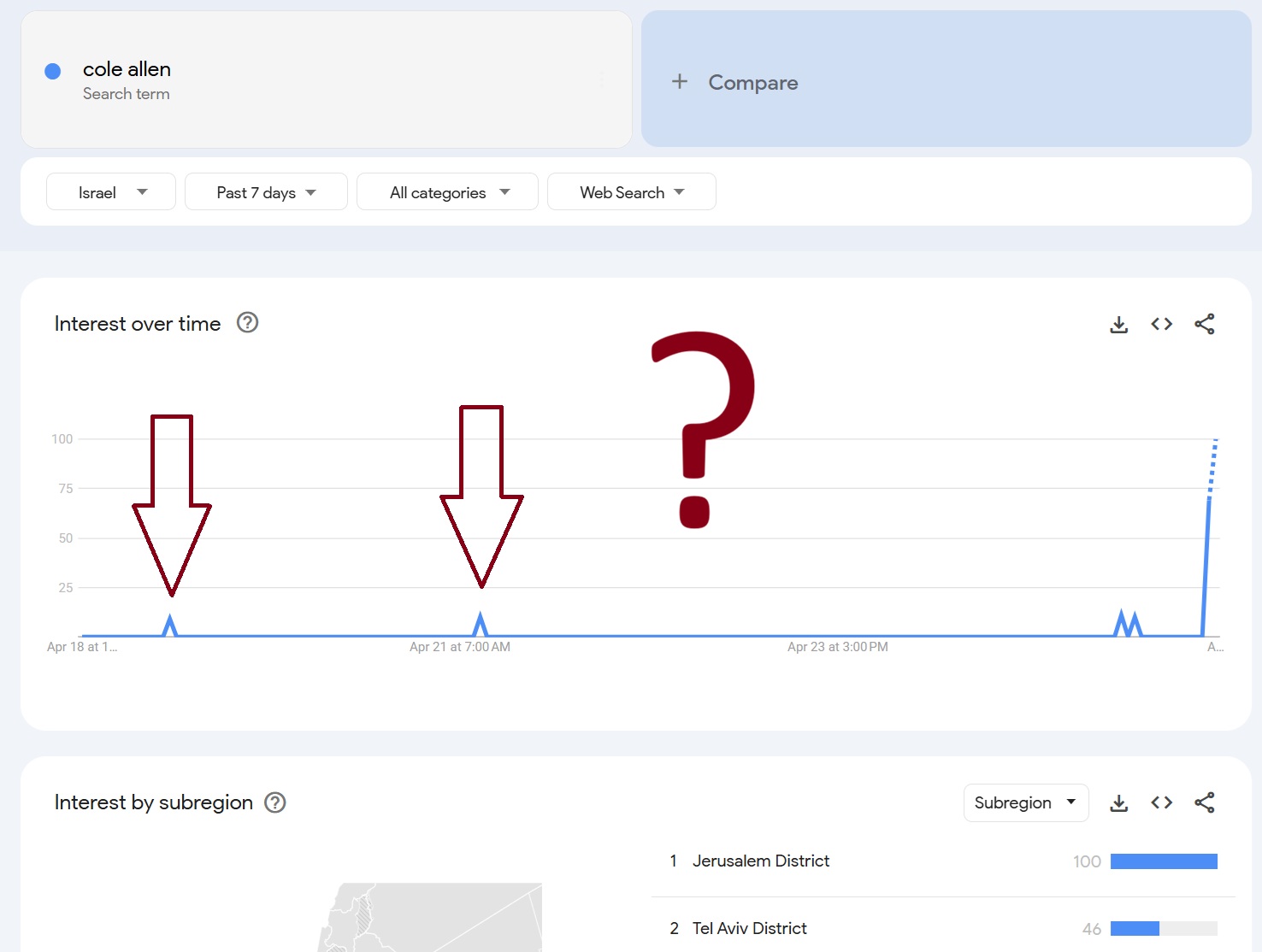Open help for Interest over time

pos(247,323)
